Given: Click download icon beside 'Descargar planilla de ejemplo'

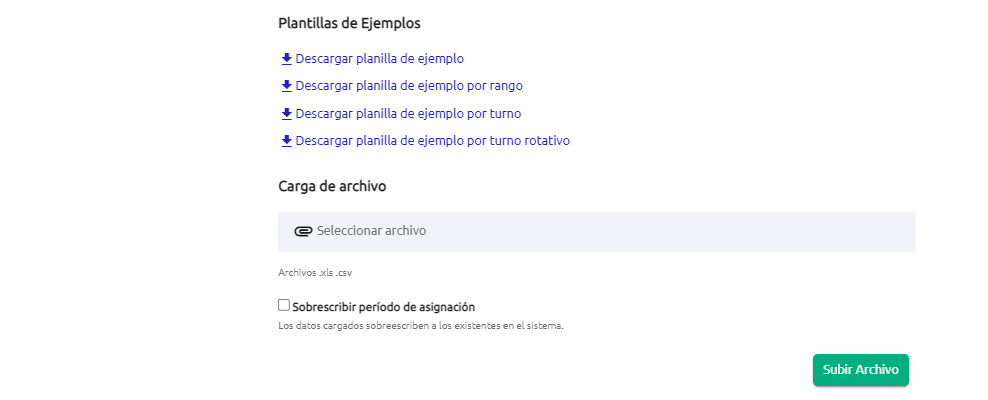Looking at the screenshot, I should tap(286, 59).
